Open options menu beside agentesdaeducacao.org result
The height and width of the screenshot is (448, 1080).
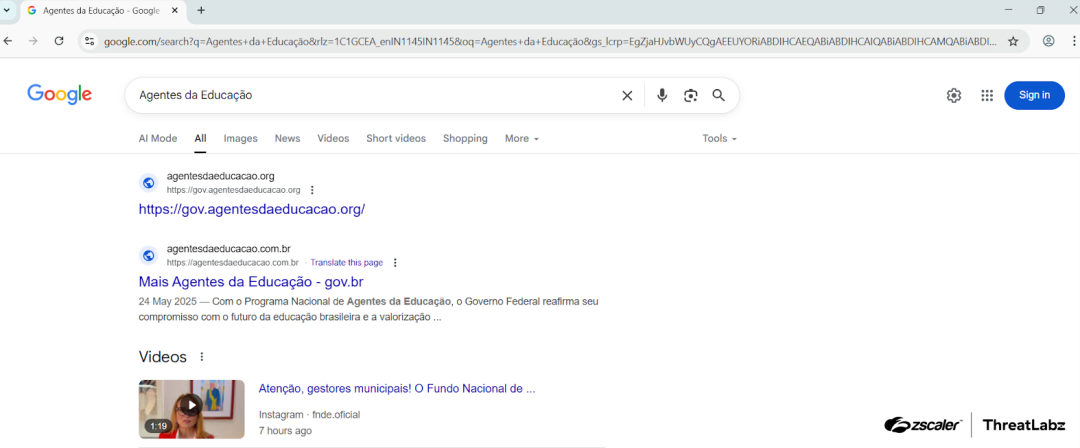coord(312,190)
